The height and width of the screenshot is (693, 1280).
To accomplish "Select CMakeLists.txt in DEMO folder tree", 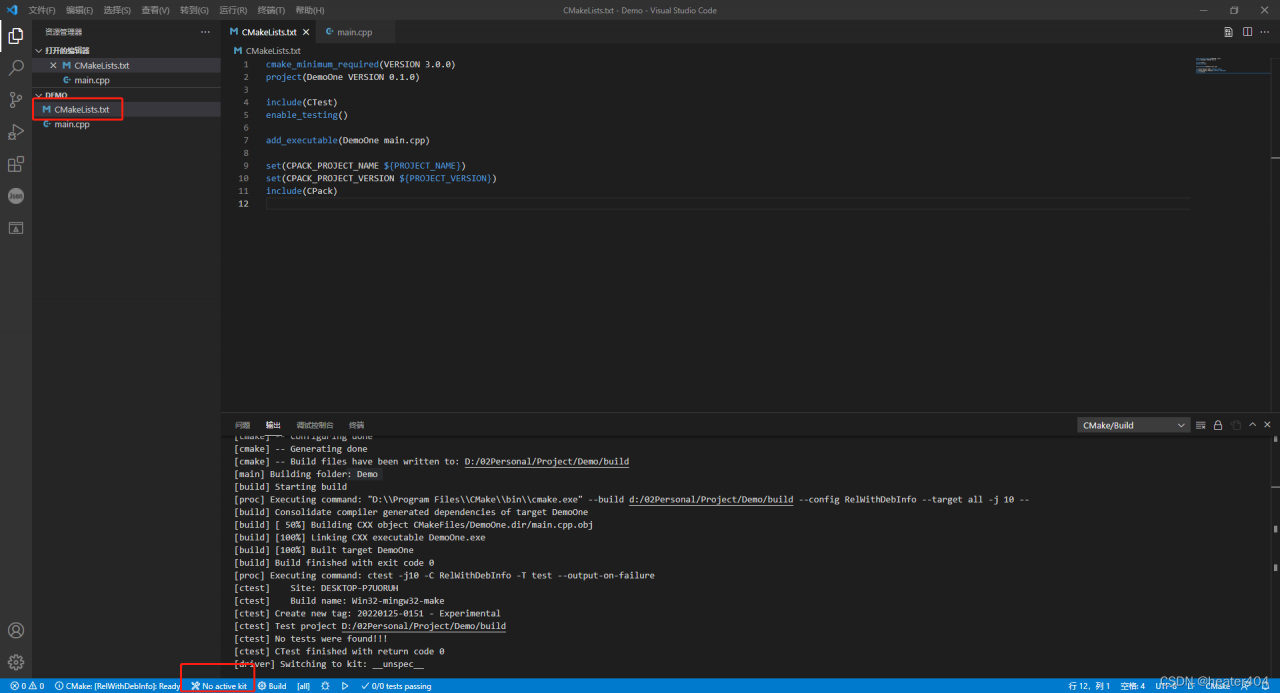I will pos(126,109).
